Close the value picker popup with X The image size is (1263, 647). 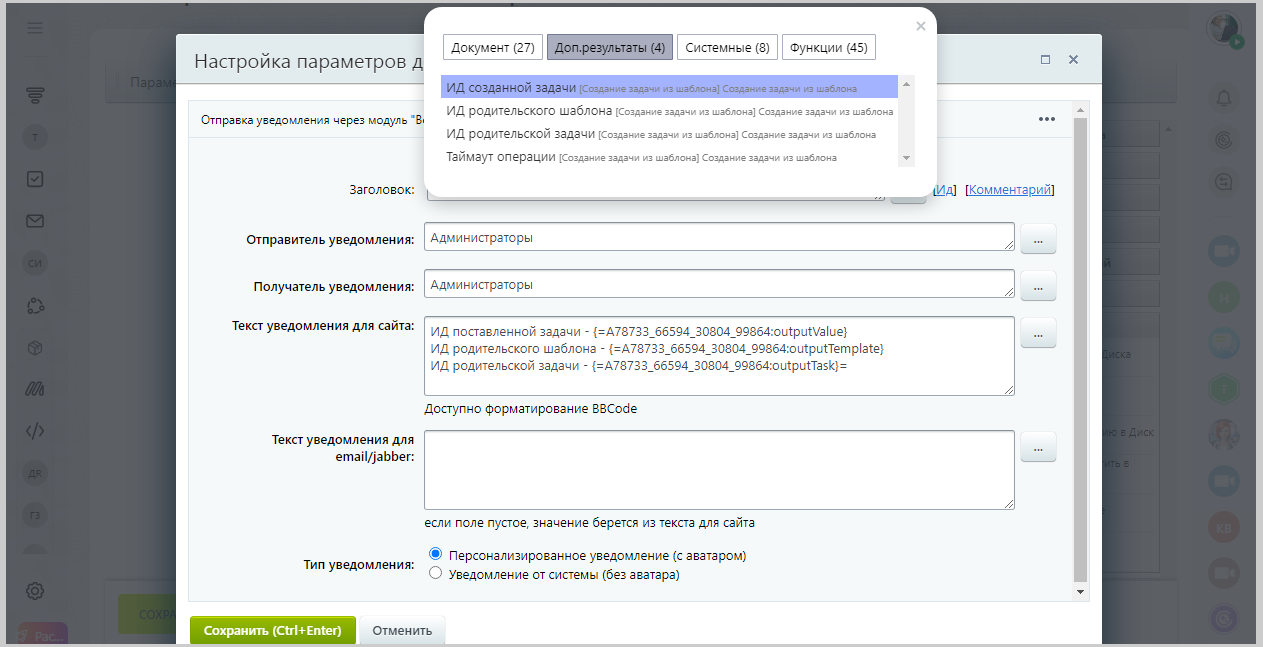920,26
